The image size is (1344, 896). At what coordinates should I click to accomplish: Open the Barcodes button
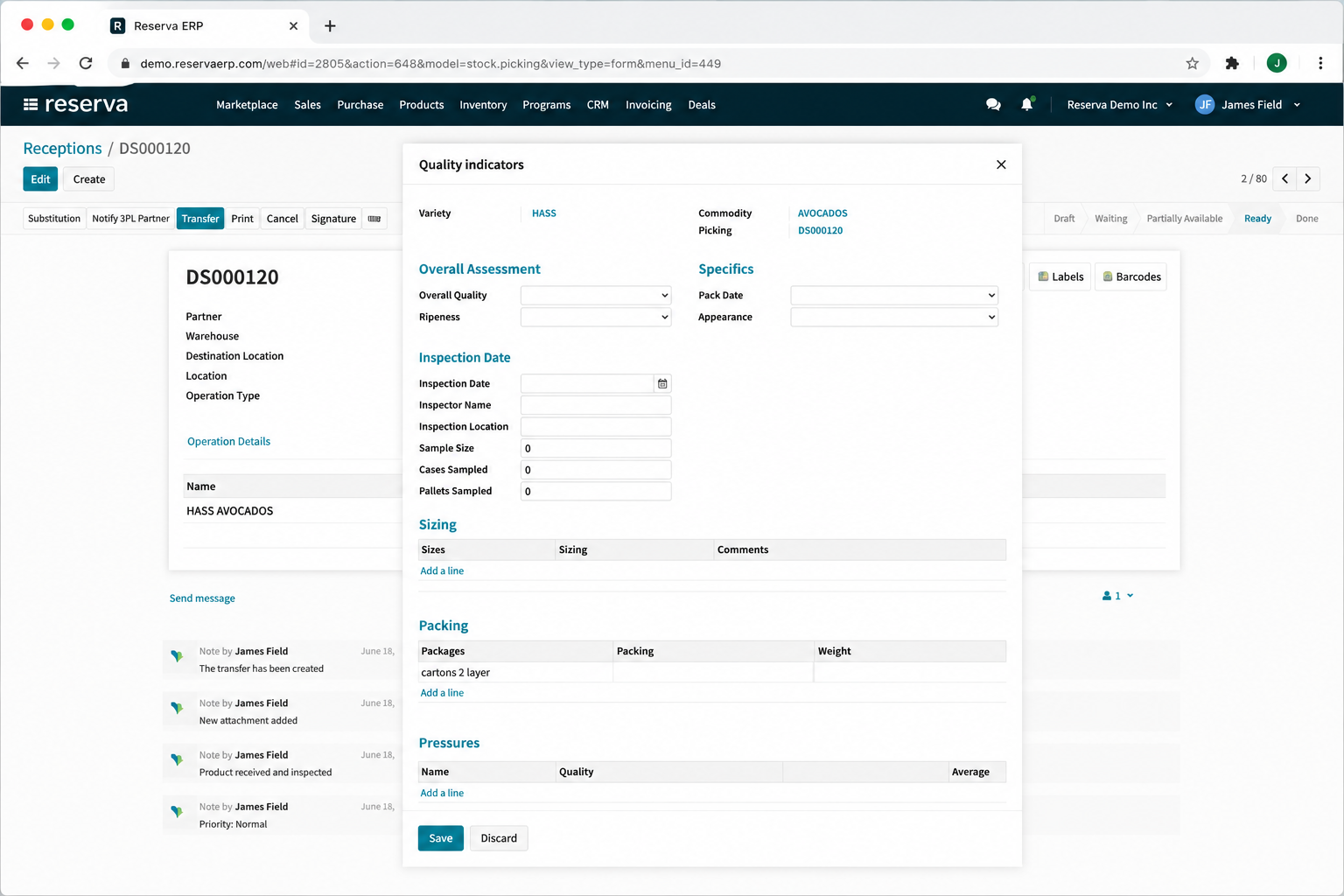click(x=1131, y=276)
